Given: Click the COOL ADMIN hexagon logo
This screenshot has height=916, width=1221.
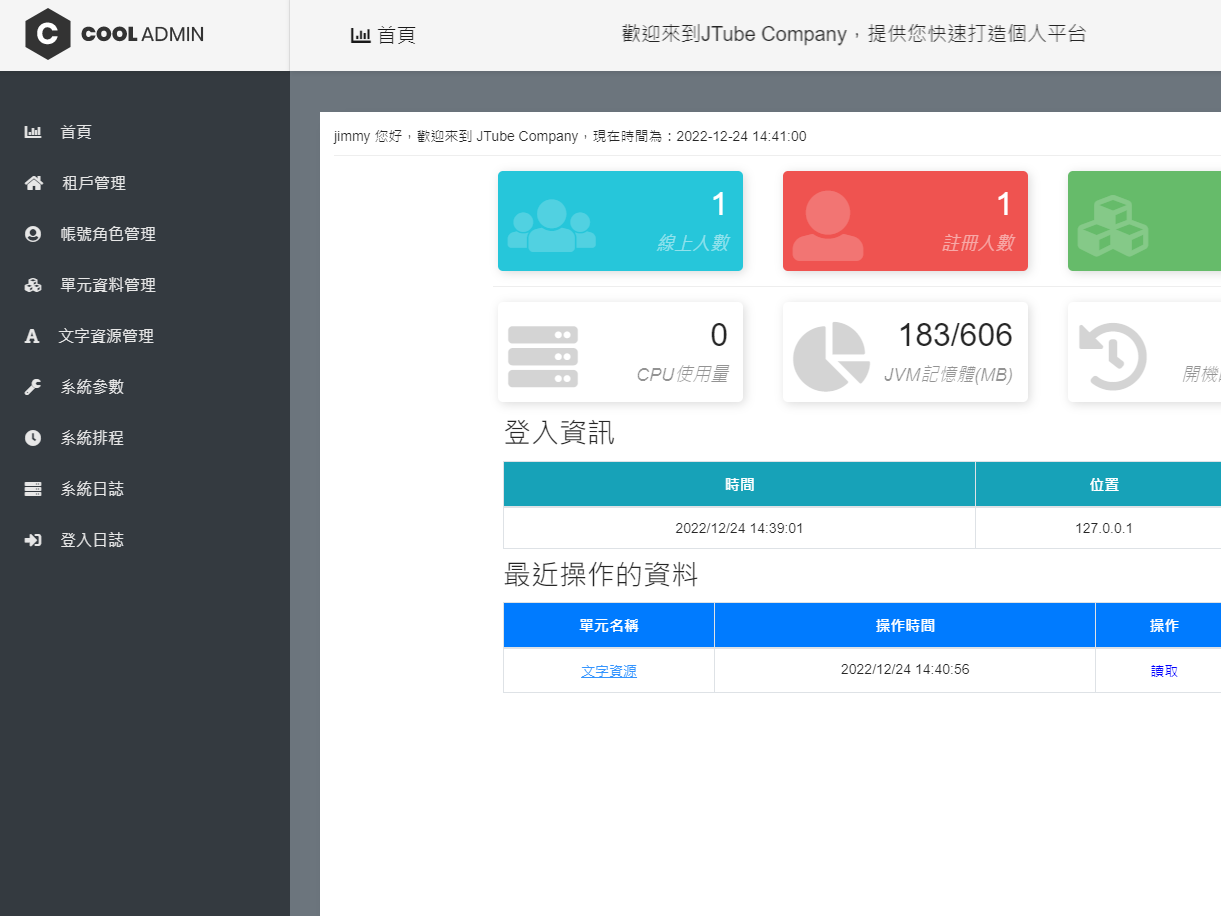Looking at the screenshot, I should tap(48, 33).
